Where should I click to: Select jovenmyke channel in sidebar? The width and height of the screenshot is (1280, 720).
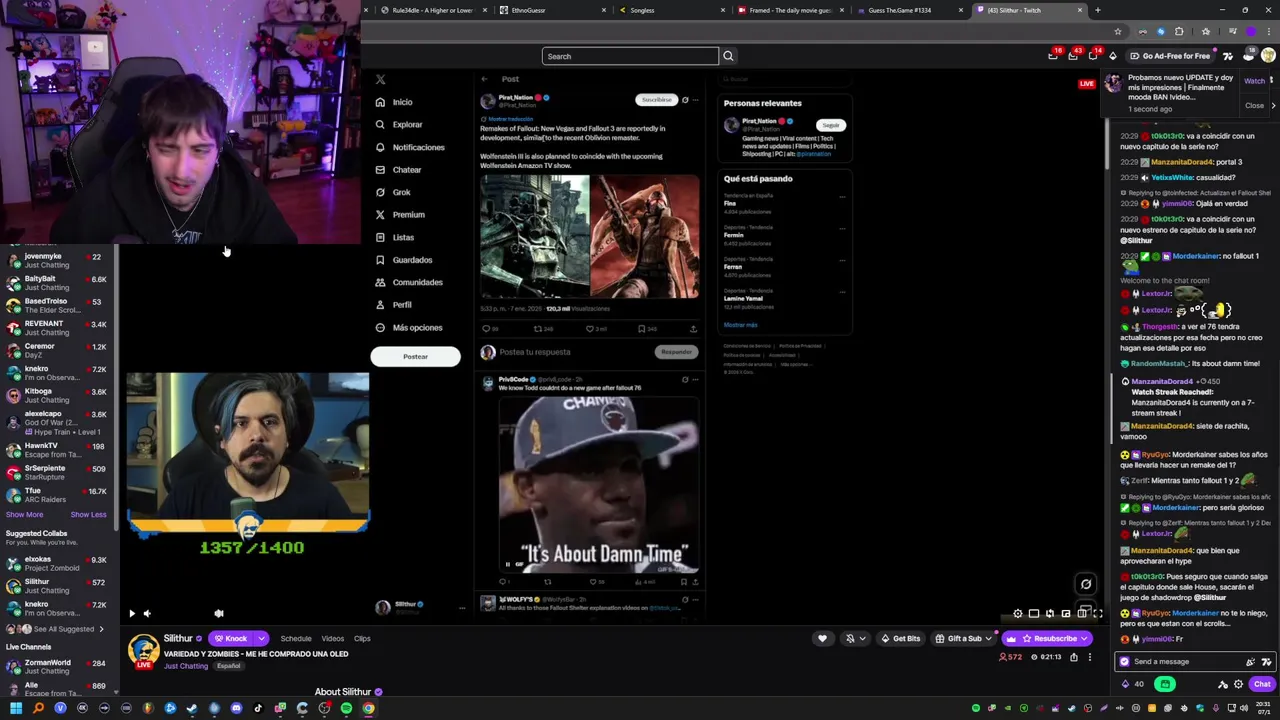(56, 261)
